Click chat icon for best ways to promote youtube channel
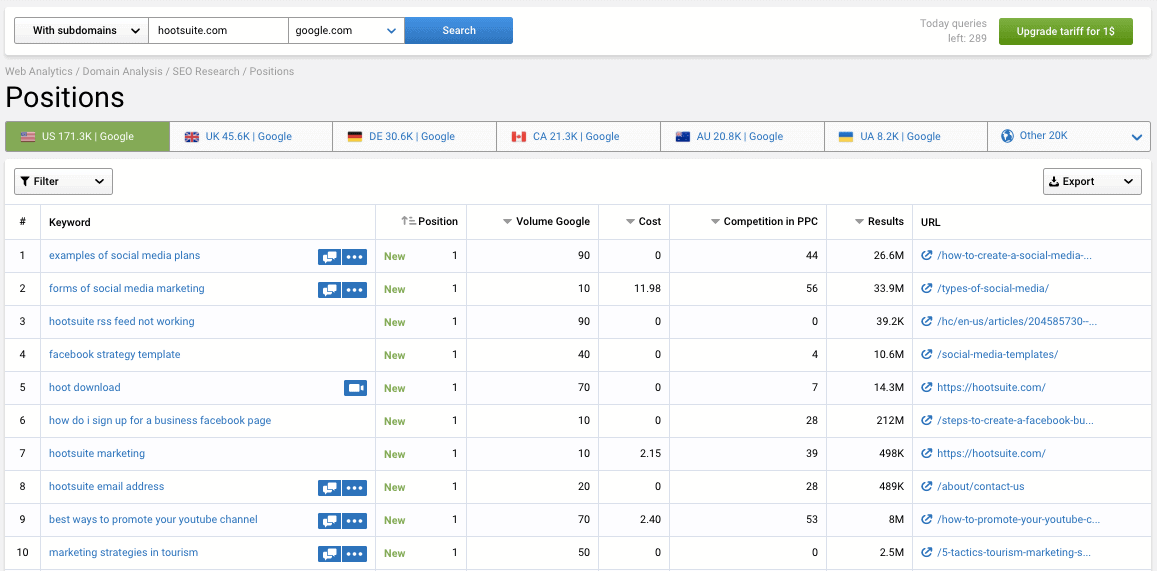 point(329,520)
